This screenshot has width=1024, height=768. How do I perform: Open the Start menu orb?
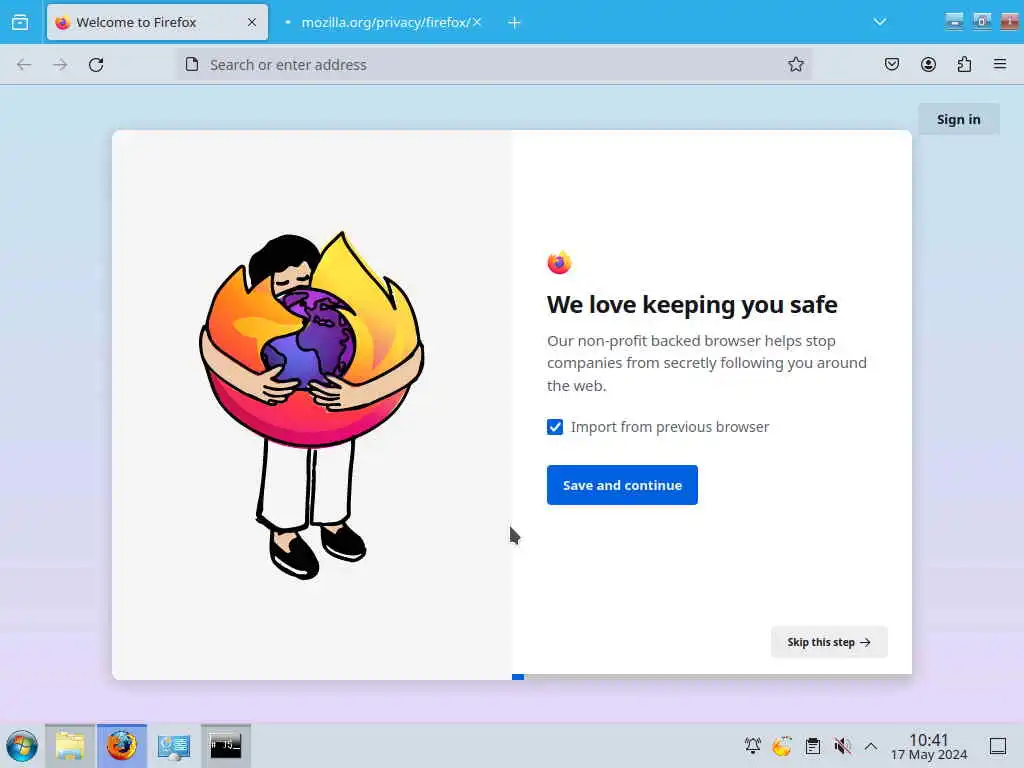pyautogui.click(x=22, y=746)
